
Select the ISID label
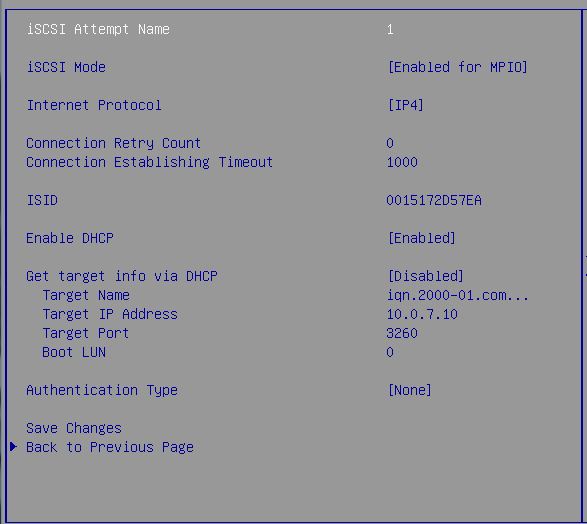pos(42,200)
